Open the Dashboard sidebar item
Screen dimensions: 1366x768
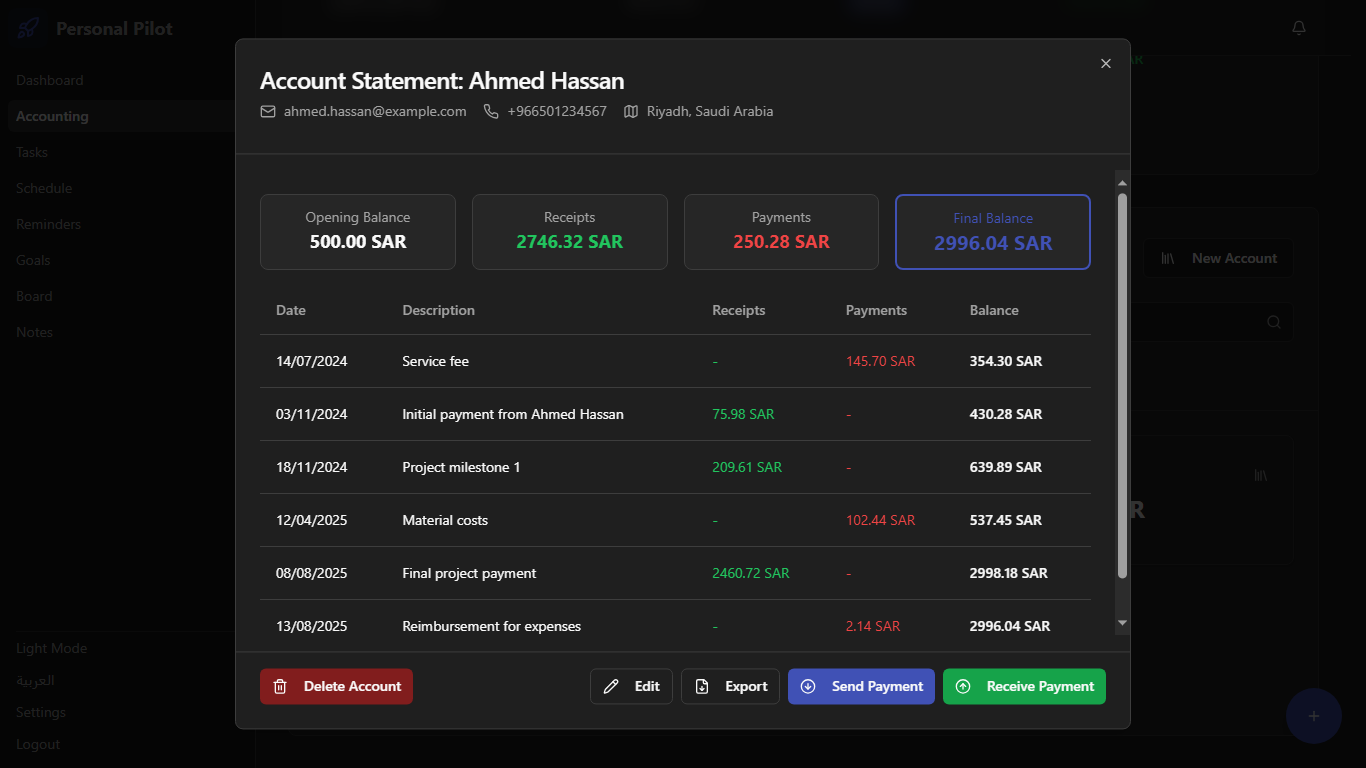click(x=50, y=80)
